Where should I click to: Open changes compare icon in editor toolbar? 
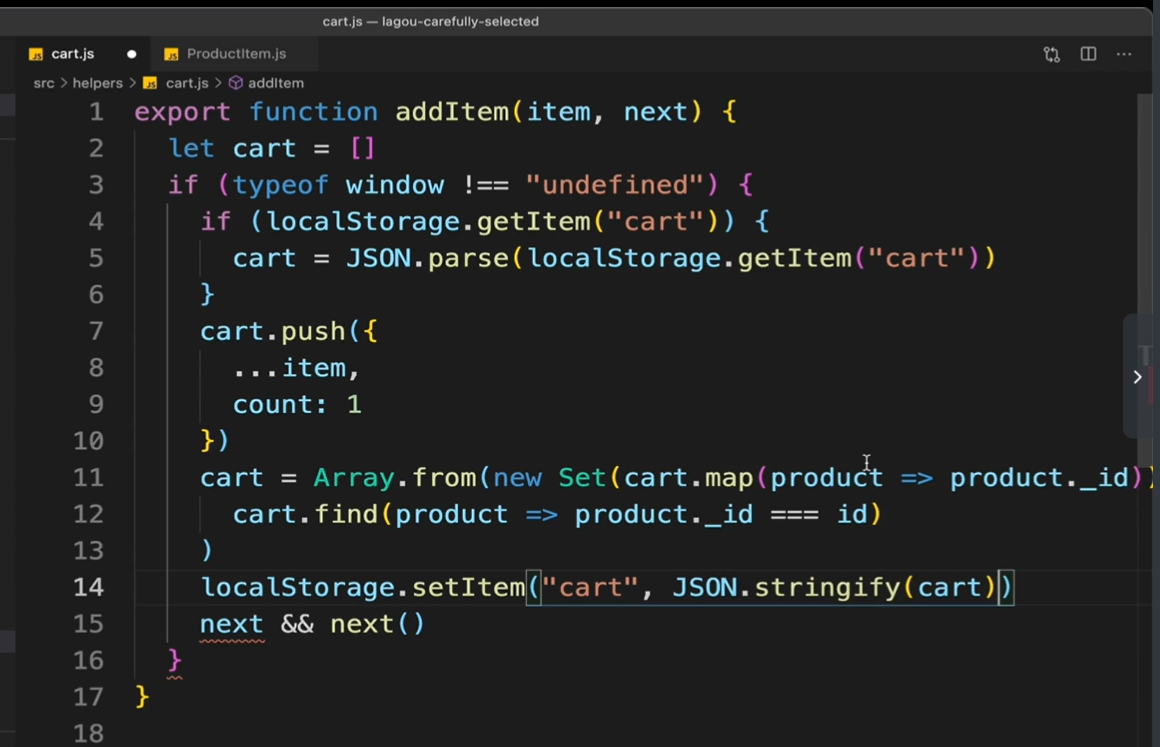pos(1051,54)
